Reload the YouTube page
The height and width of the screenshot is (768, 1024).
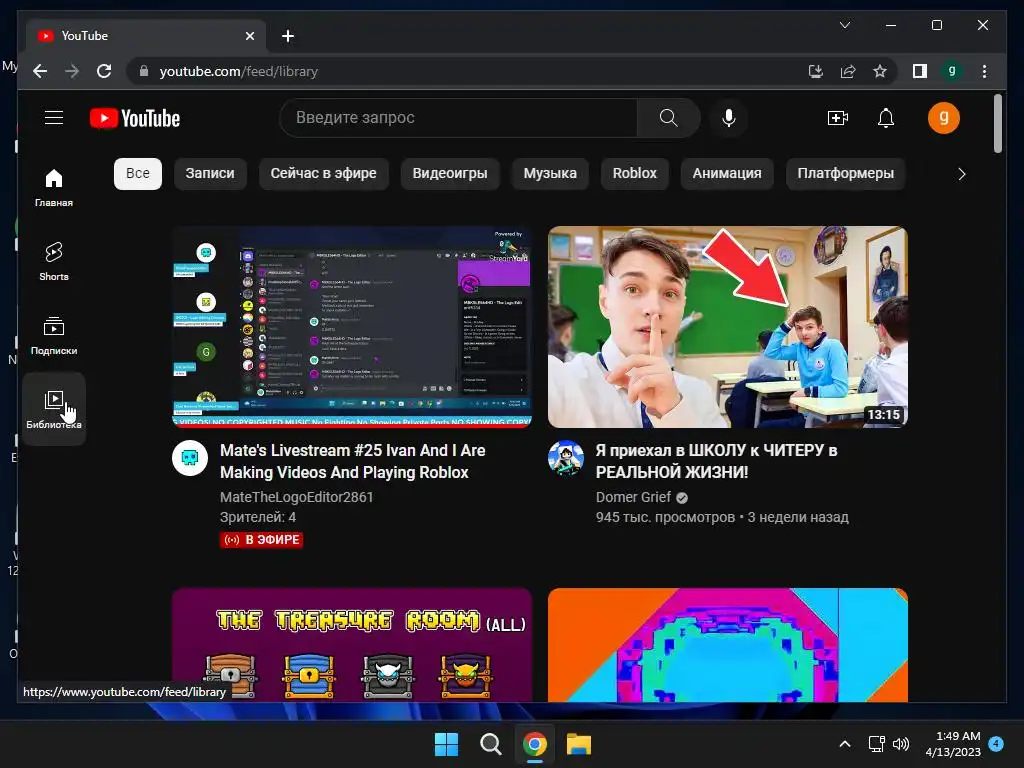(x=104, y=71)
